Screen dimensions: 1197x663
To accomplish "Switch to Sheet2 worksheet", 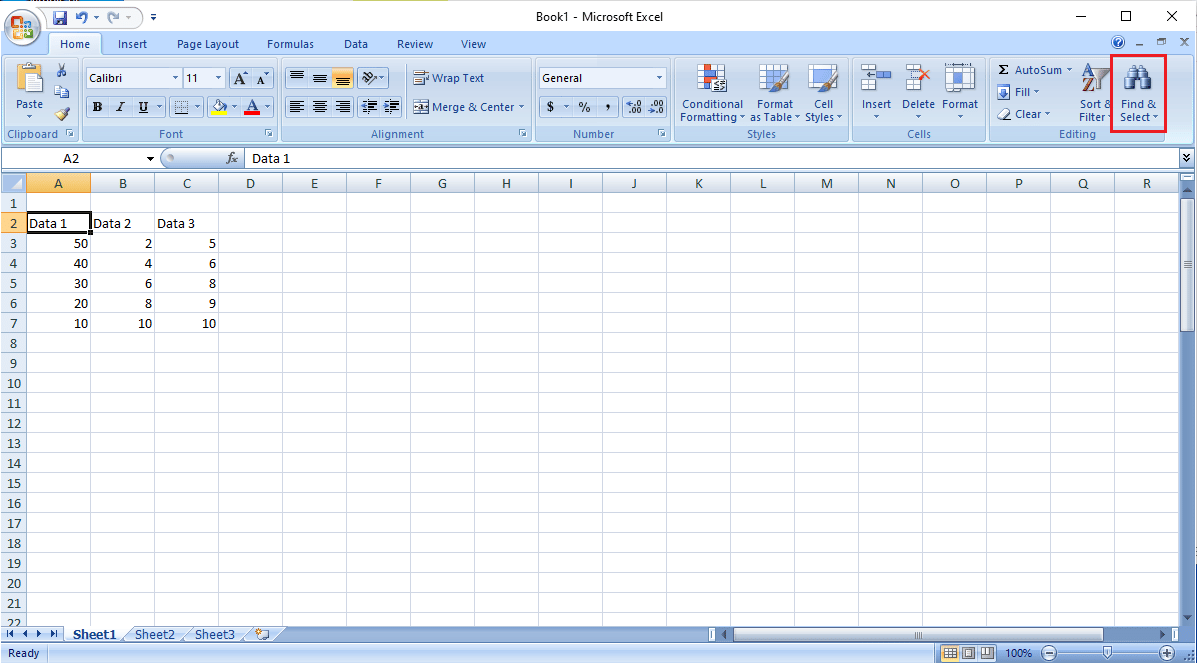I will pyautogui.click(x=154, y=634).
